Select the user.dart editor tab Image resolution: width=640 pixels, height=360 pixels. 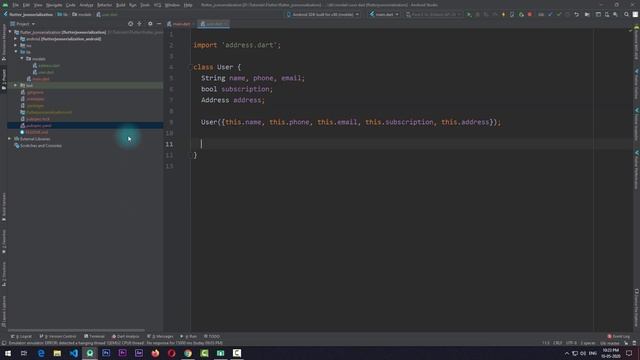point(213,24)
